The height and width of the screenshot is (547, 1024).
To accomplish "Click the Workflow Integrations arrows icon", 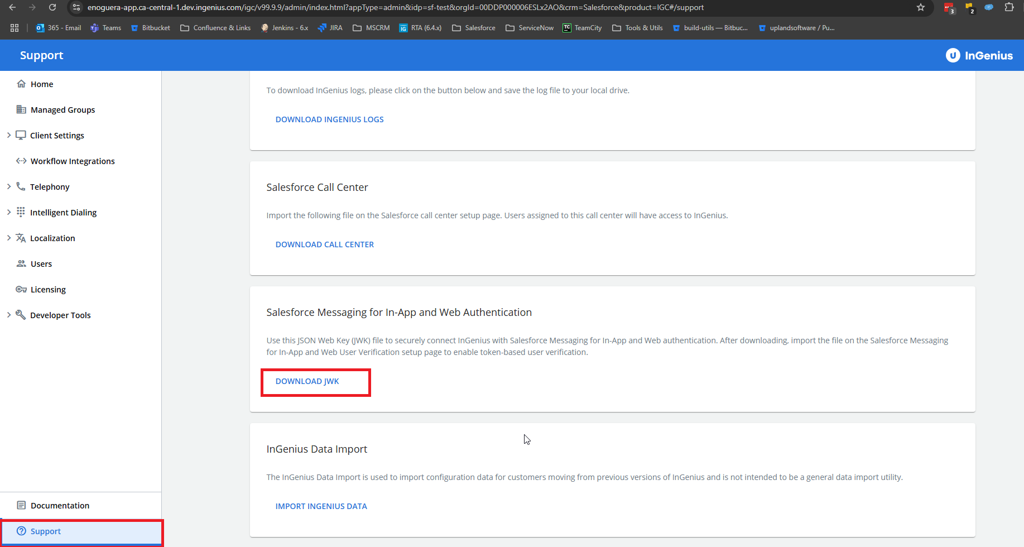I will (21, 161).
